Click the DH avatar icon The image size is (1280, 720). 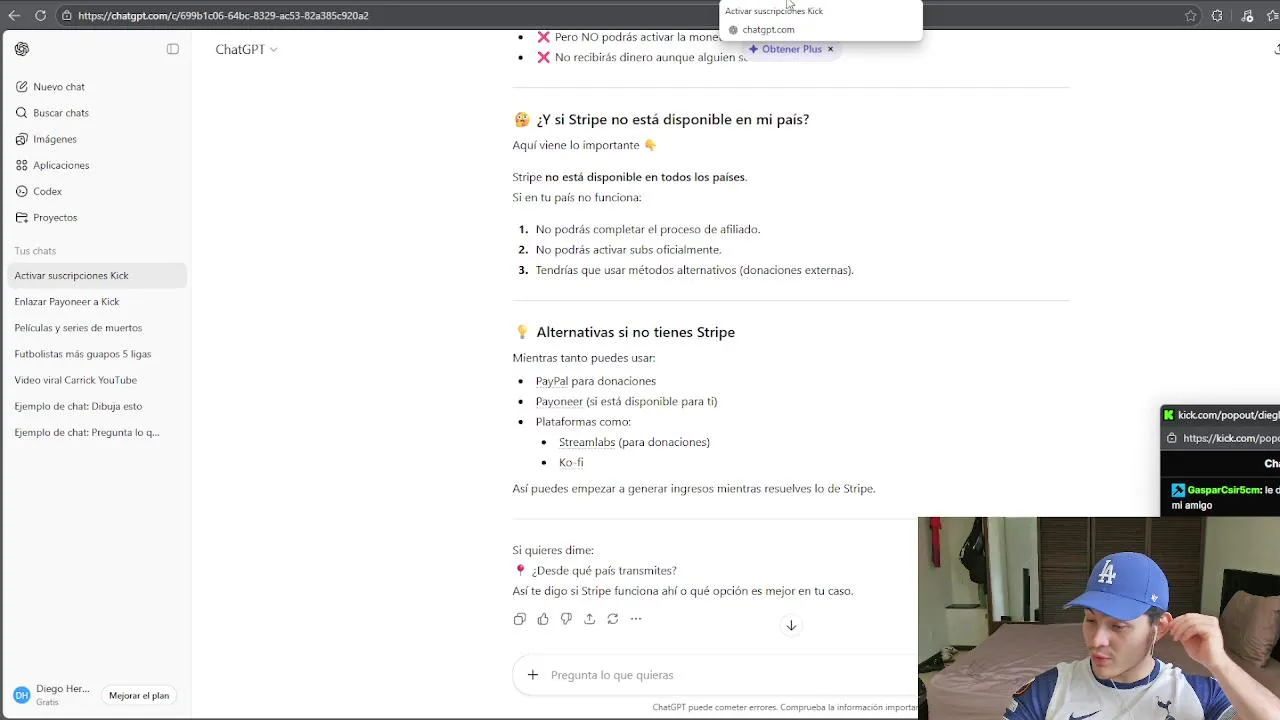tap(21, 695)
